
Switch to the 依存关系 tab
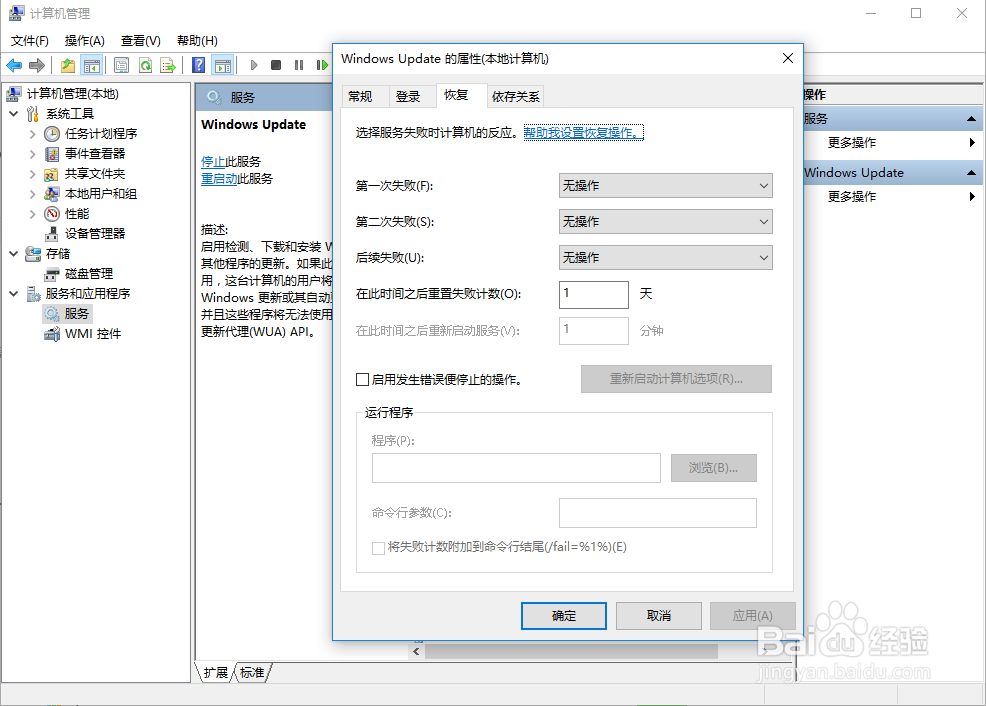click(519, 96)
